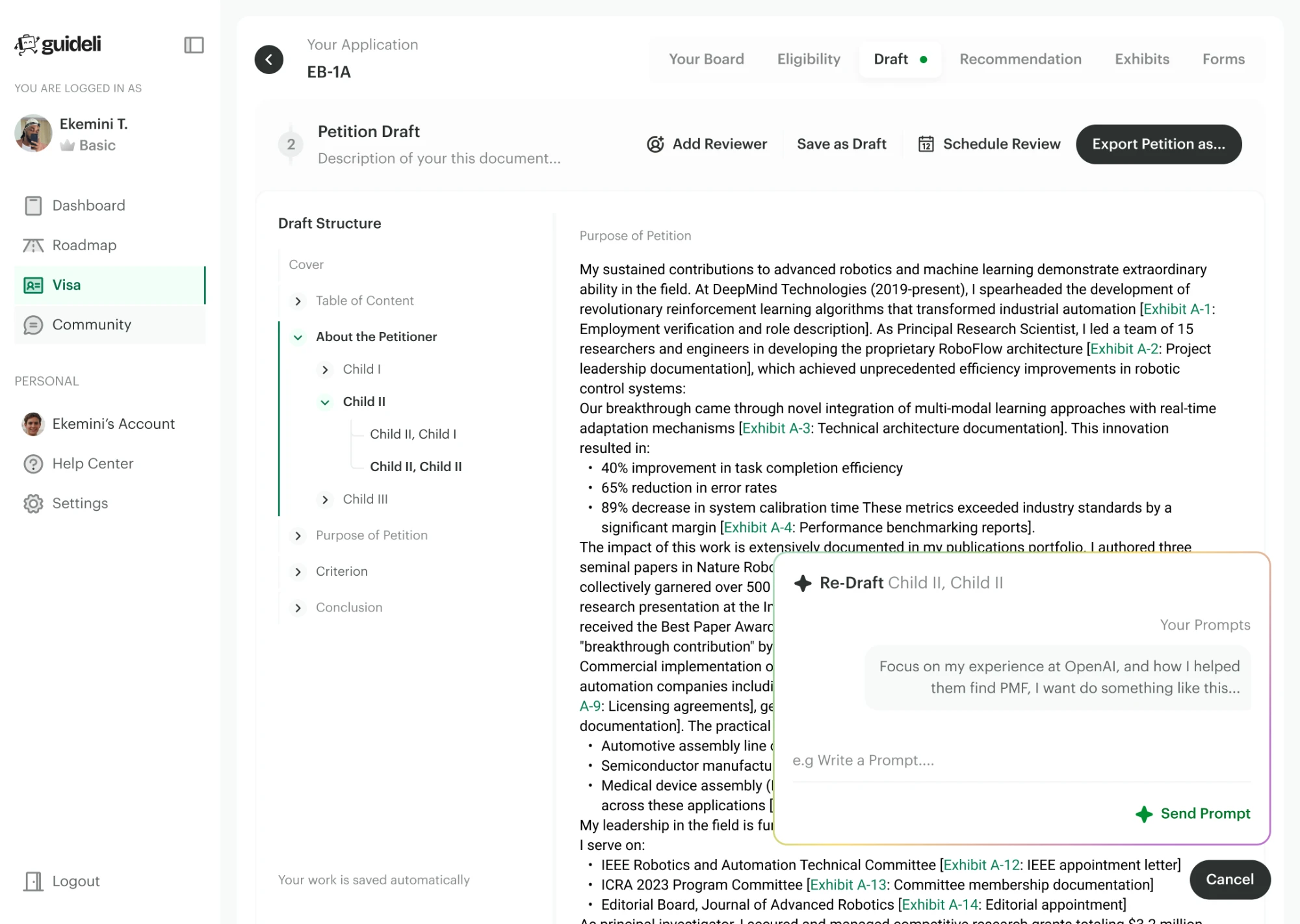This screenshot has height=924, width=1300.
Task: Click Save as Draft
Action: [842, 144]
